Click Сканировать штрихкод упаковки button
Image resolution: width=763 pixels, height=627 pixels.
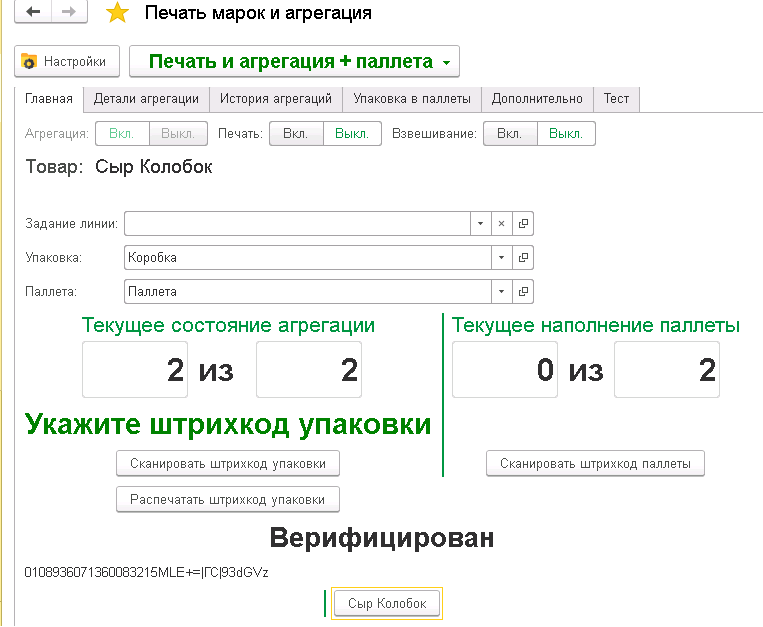point(228,464)
